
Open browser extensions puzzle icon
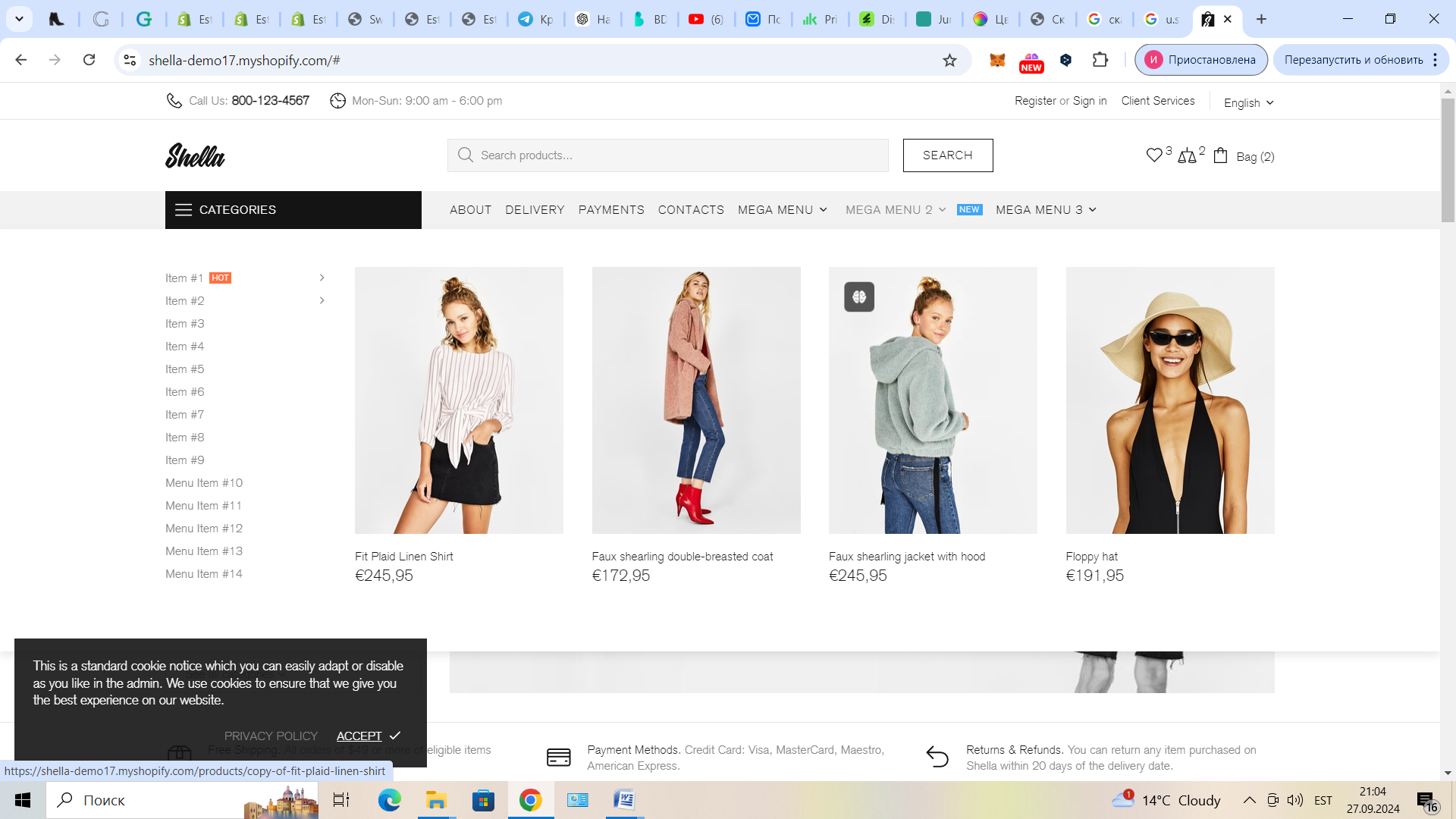(x=1100, y=60)
